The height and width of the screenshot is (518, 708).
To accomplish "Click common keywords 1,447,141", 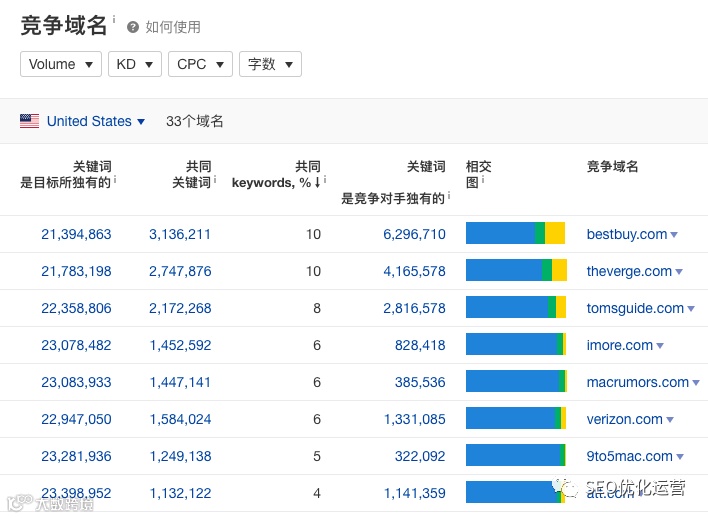I will click(x=180, y=383).
